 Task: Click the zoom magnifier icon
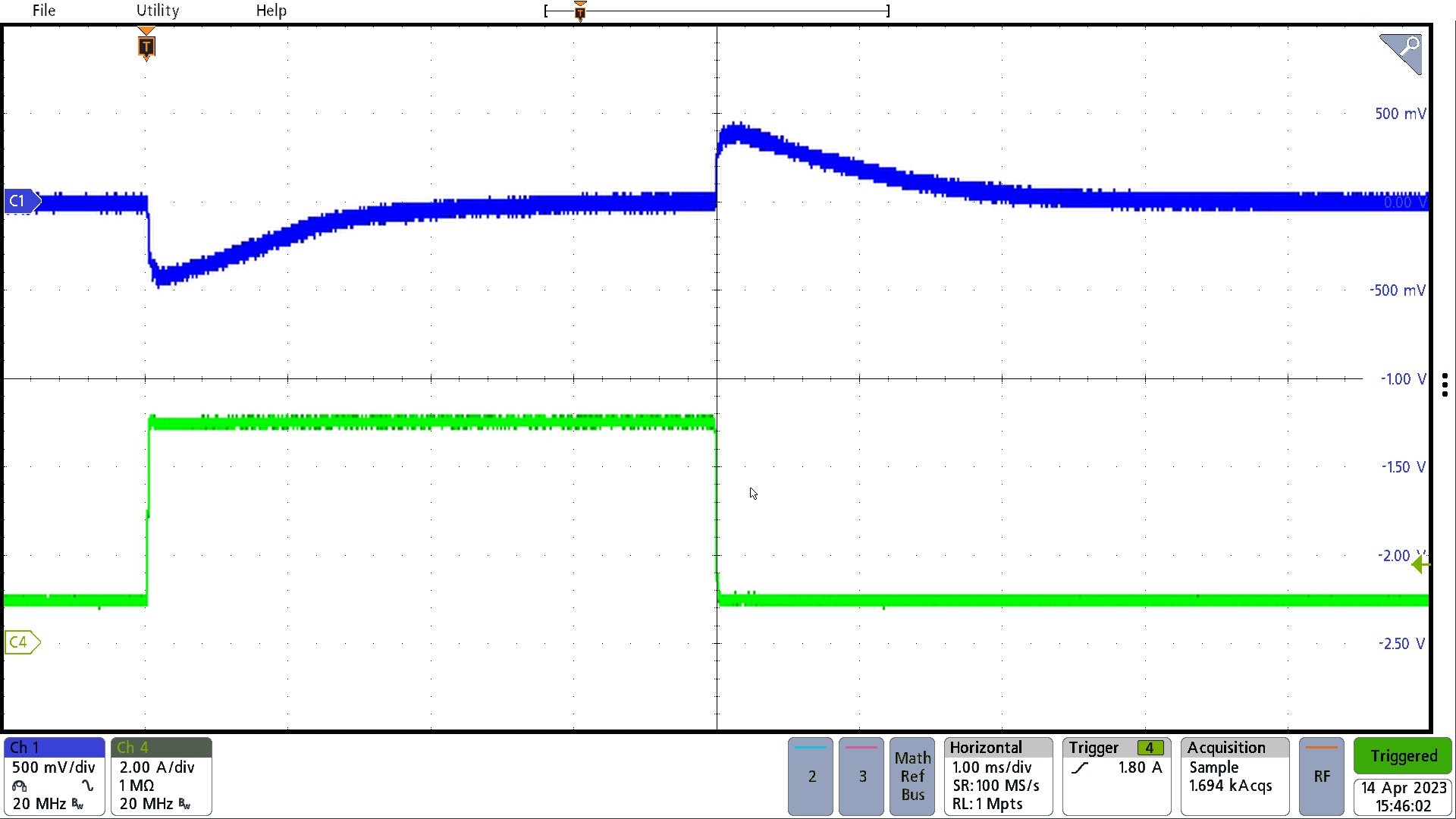[1401, 53]
